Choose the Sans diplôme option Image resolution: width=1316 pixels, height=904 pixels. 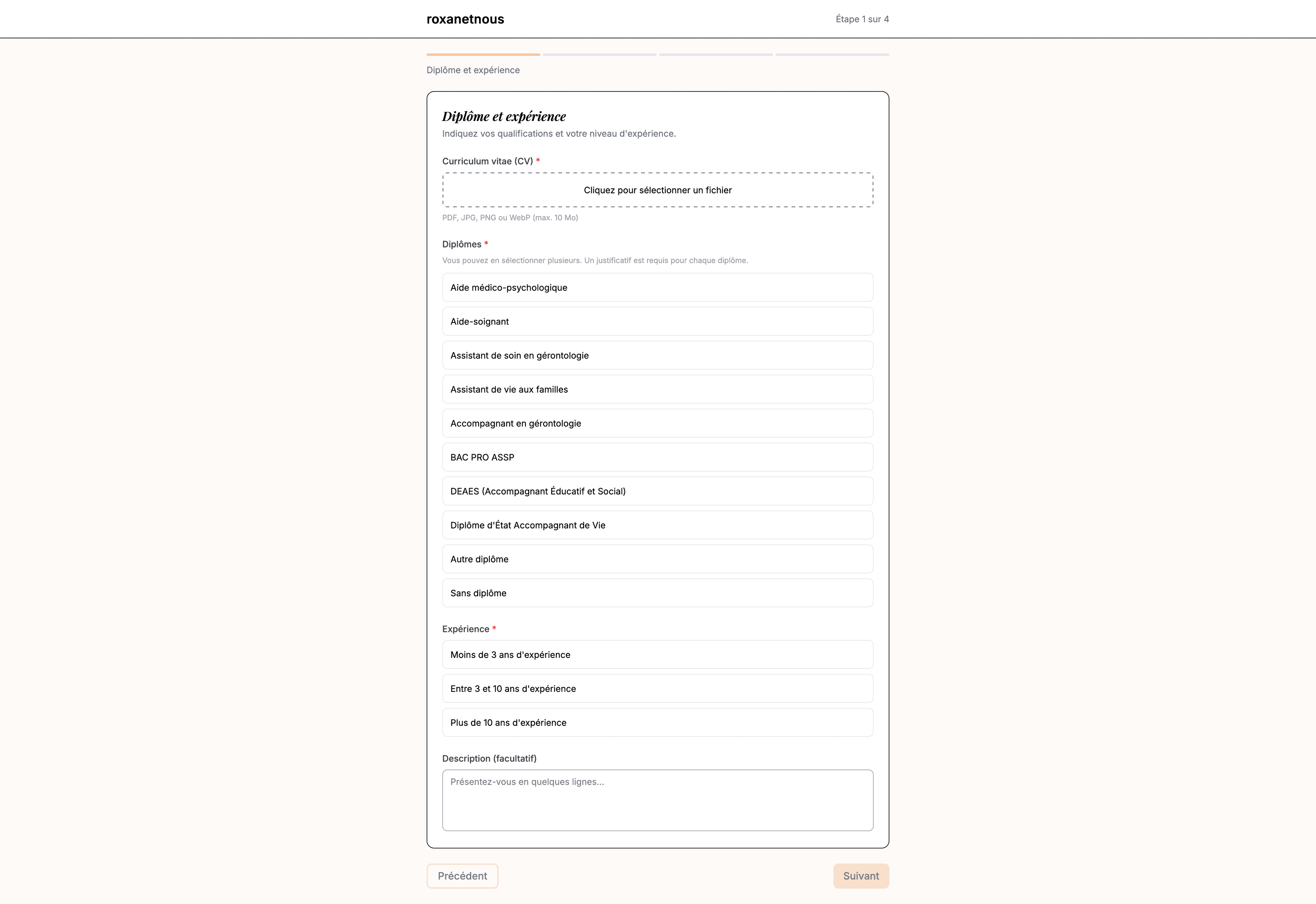658,593
